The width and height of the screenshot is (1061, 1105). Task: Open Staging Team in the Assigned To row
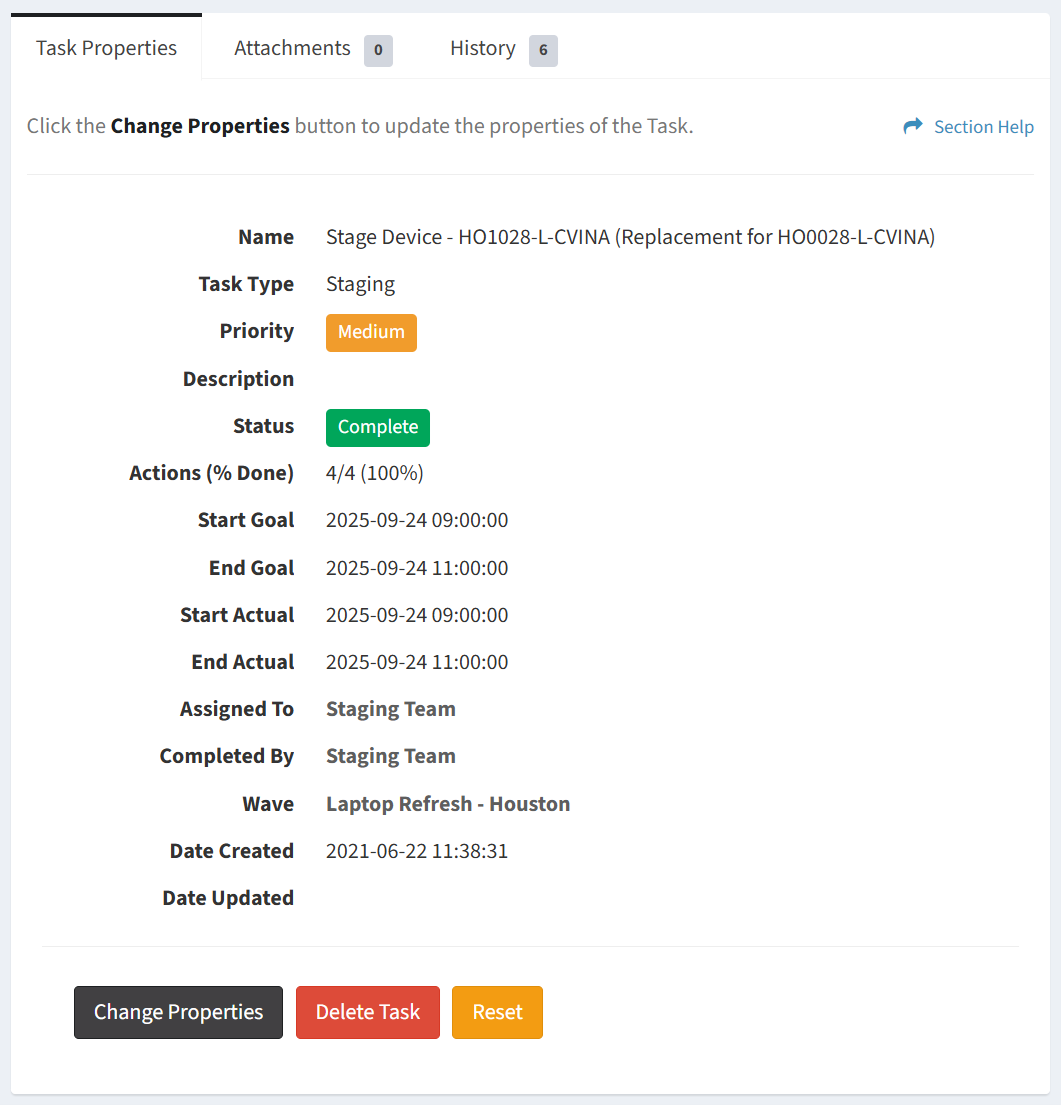390,709
